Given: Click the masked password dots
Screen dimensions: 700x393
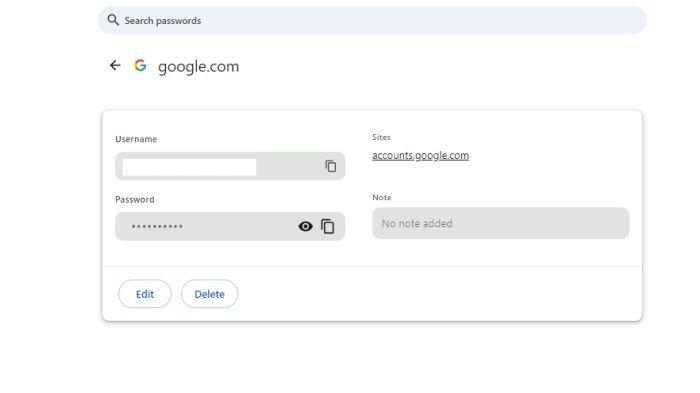Looking at the screenshot, I should [x=157, y=226].
